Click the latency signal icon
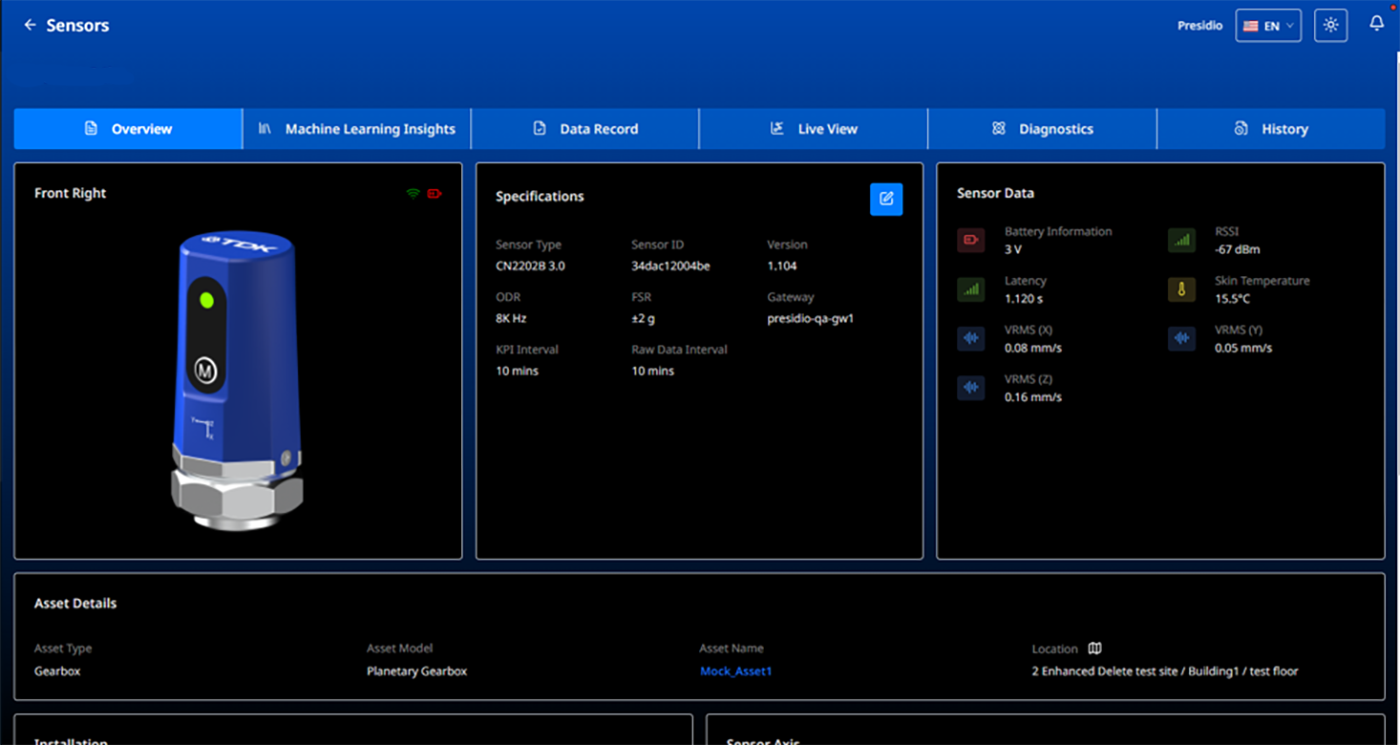 click(x=970, y=290)
